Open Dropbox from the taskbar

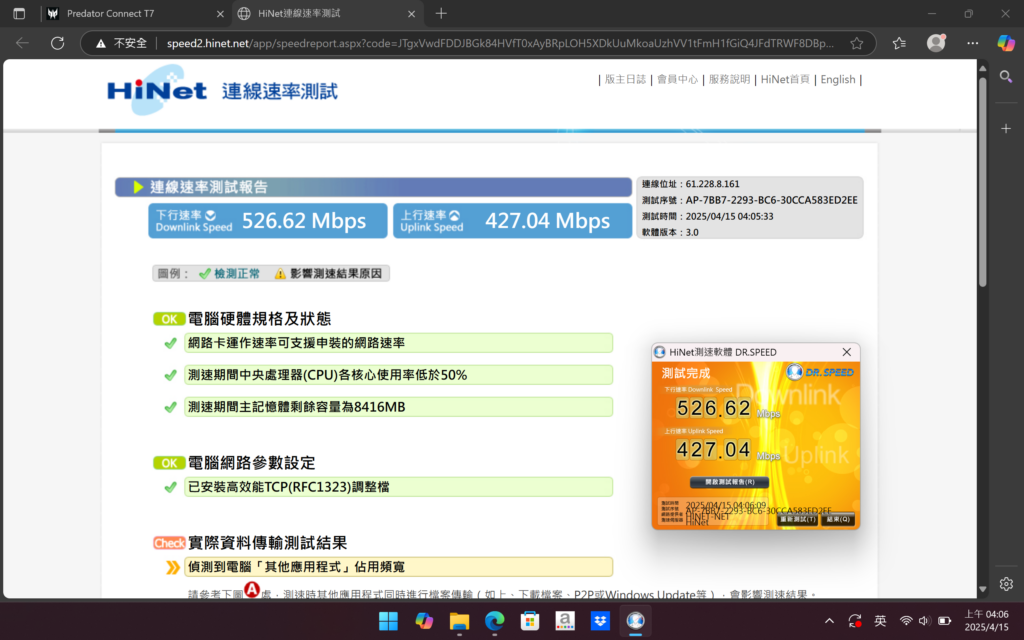click(x=600, y=620)
